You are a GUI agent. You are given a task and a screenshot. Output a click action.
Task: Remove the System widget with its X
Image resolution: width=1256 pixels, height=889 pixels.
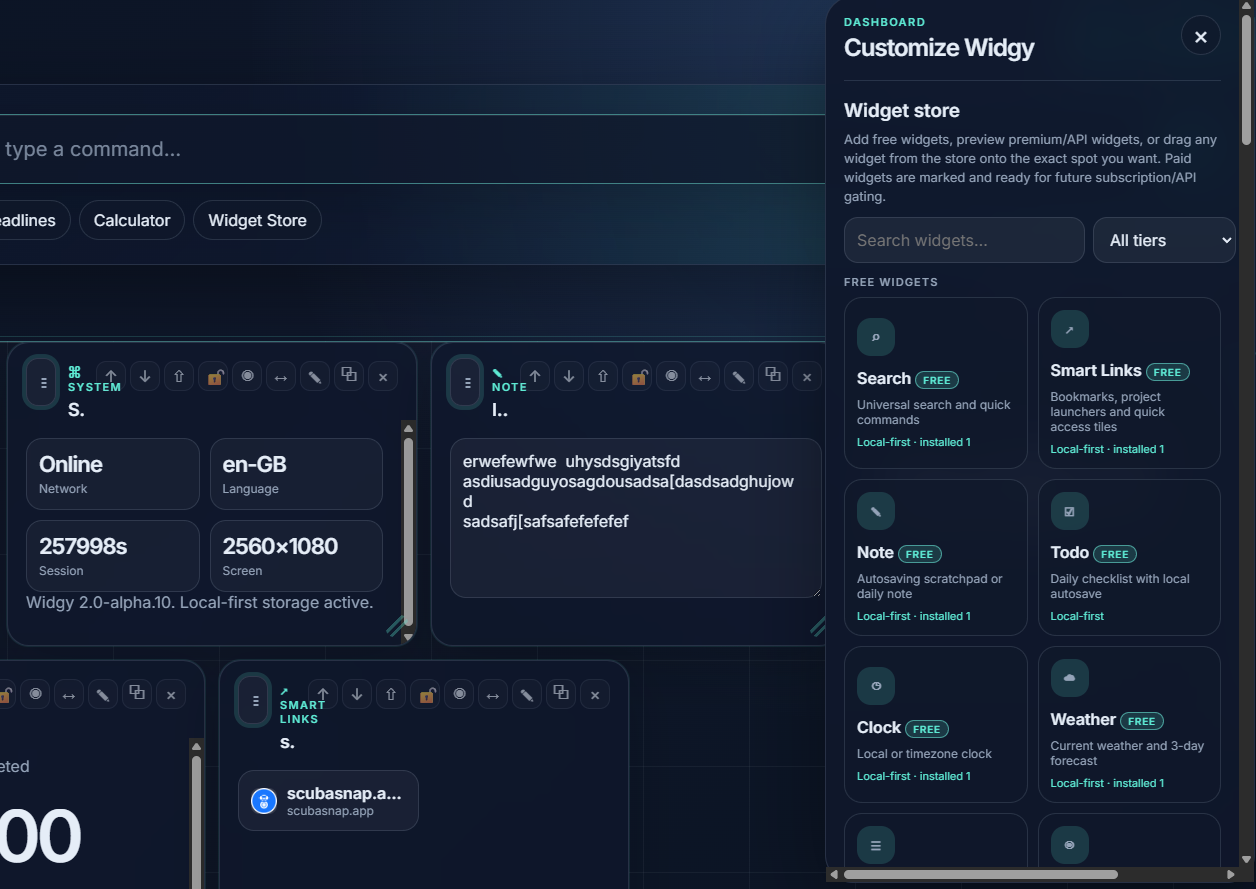click(383, 376)
